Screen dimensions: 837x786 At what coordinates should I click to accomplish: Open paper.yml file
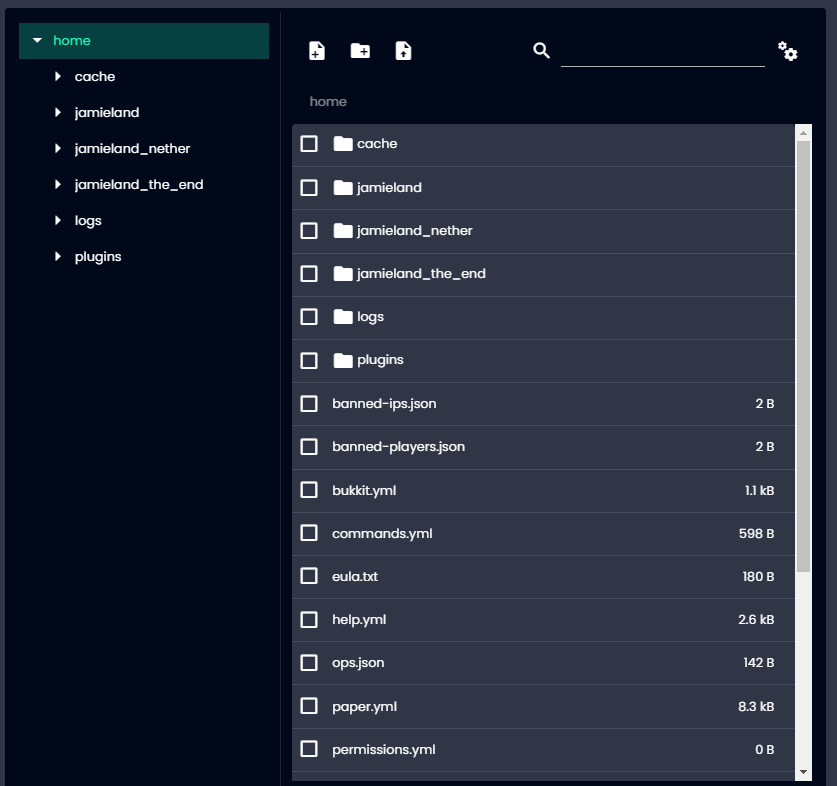click(365, 707)
